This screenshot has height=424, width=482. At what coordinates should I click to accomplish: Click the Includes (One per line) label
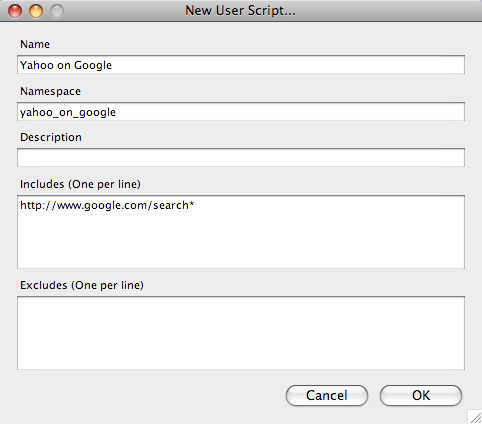tap(80, 184)
